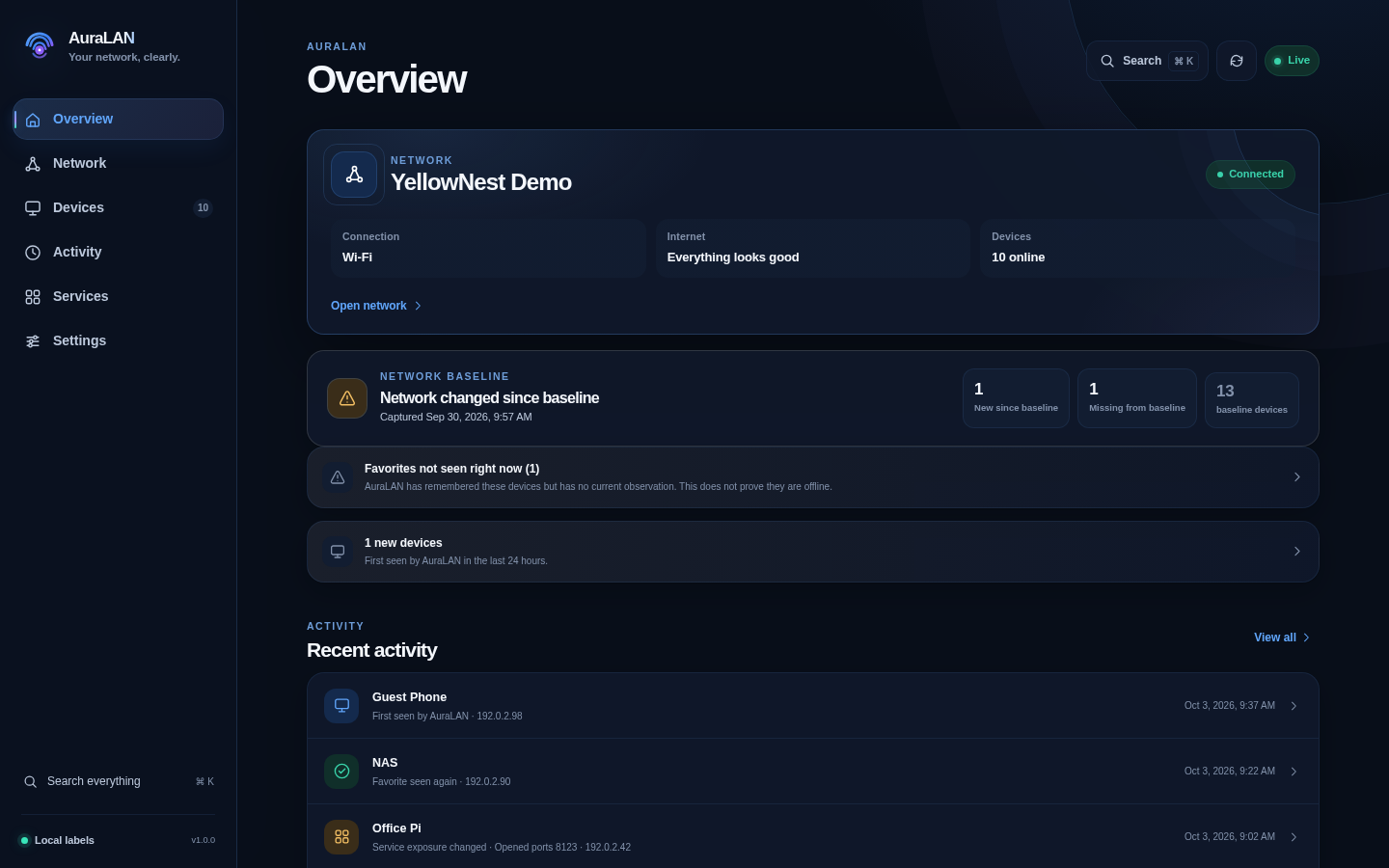
Task: Click the refresh icon button
Action: click(x=1237, y=61)
